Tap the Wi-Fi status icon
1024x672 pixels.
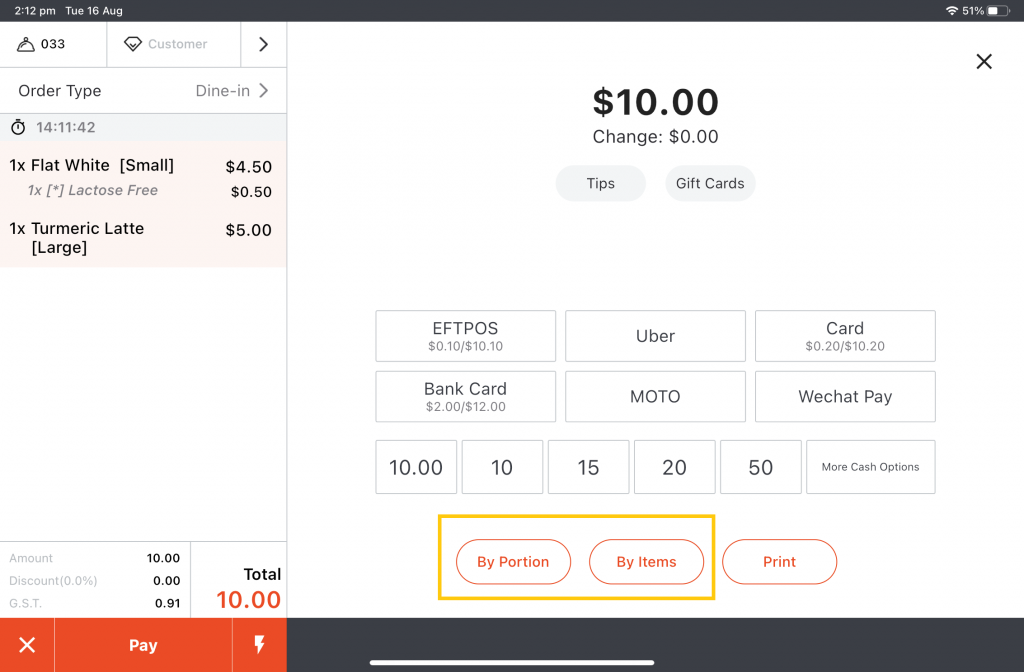(x=951, y=10)
